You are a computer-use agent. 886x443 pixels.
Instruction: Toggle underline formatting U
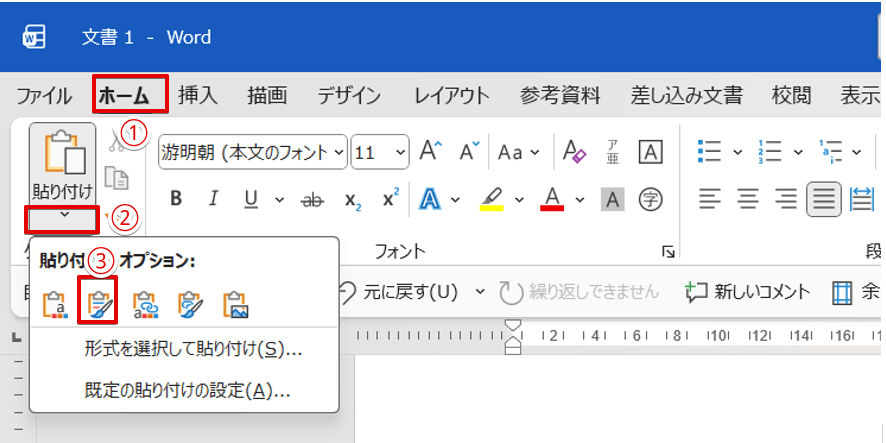point(251,199)
